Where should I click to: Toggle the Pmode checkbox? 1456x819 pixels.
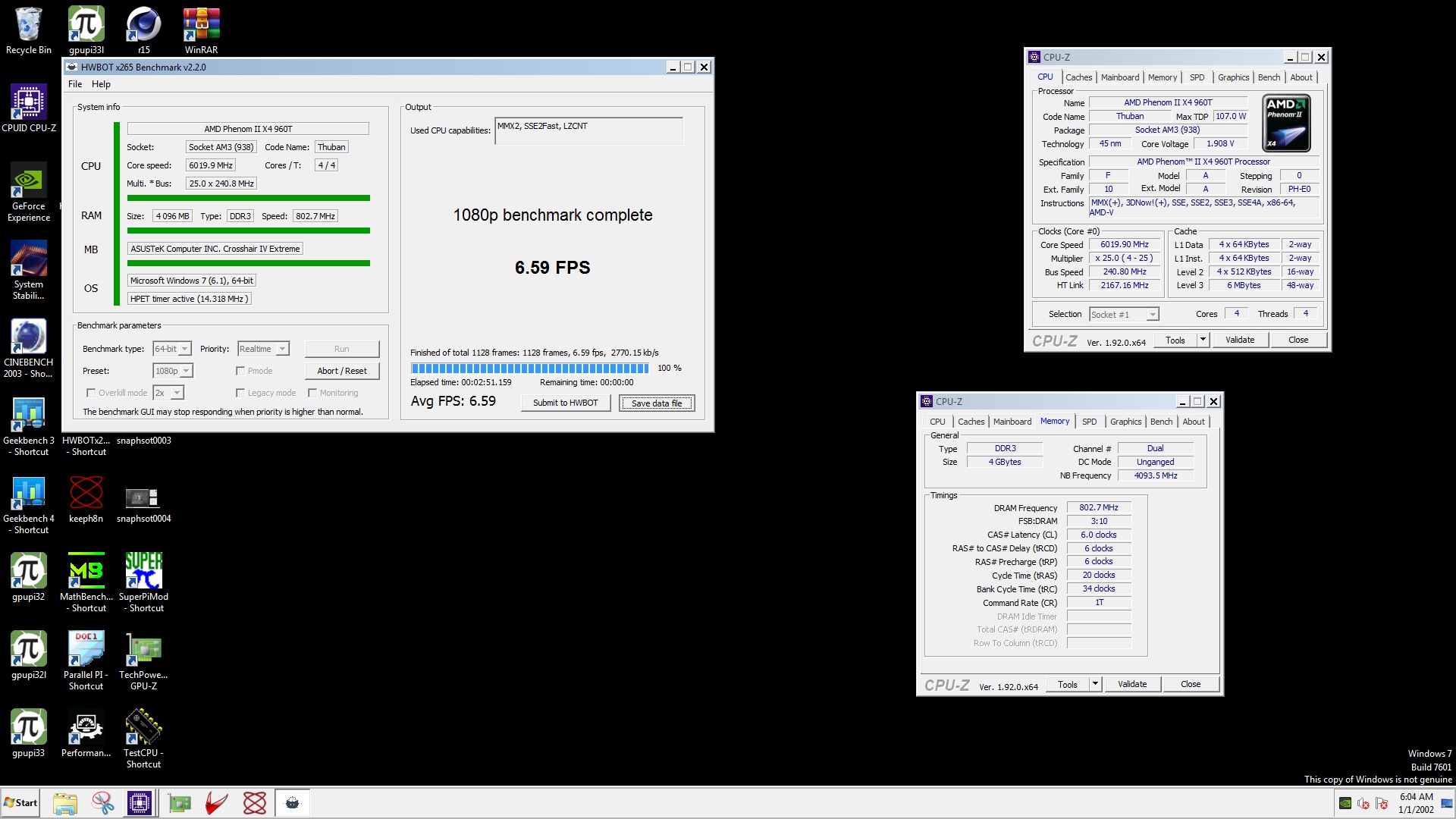240,371
